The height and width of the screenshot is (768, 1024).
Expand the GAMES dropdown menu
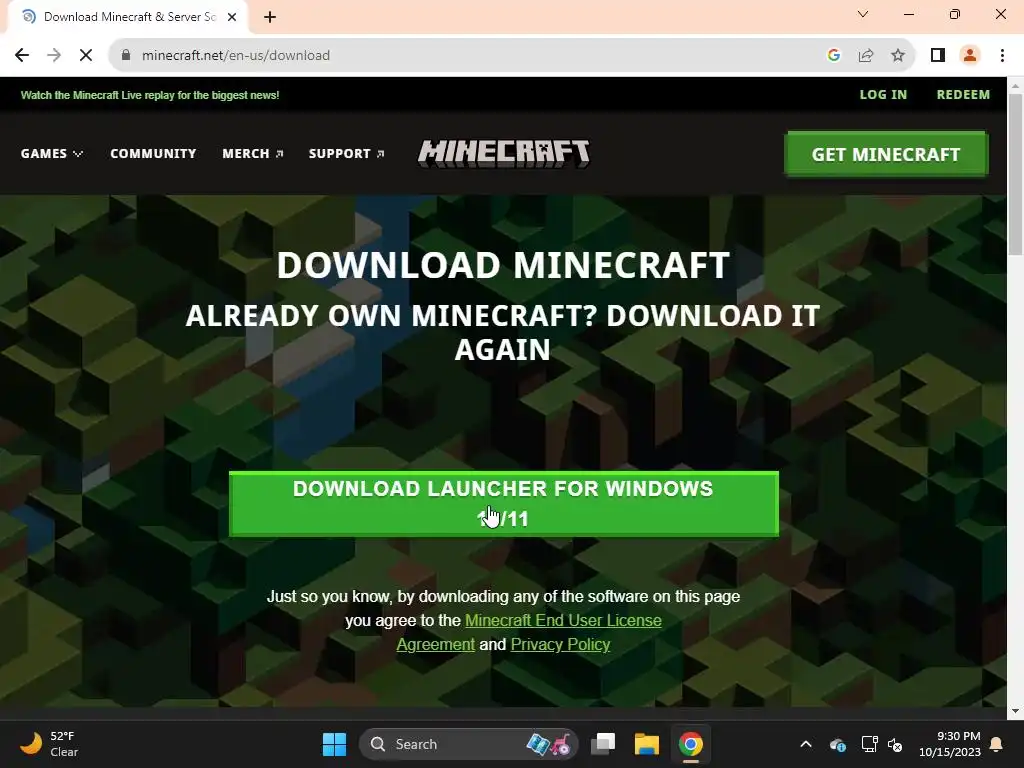(x=52, y=153)
